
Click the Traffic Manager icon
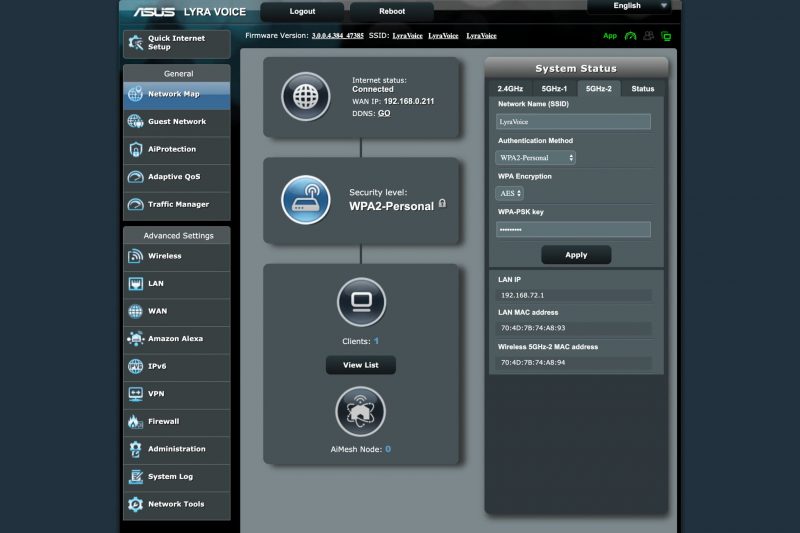click(x=136, y=204)
